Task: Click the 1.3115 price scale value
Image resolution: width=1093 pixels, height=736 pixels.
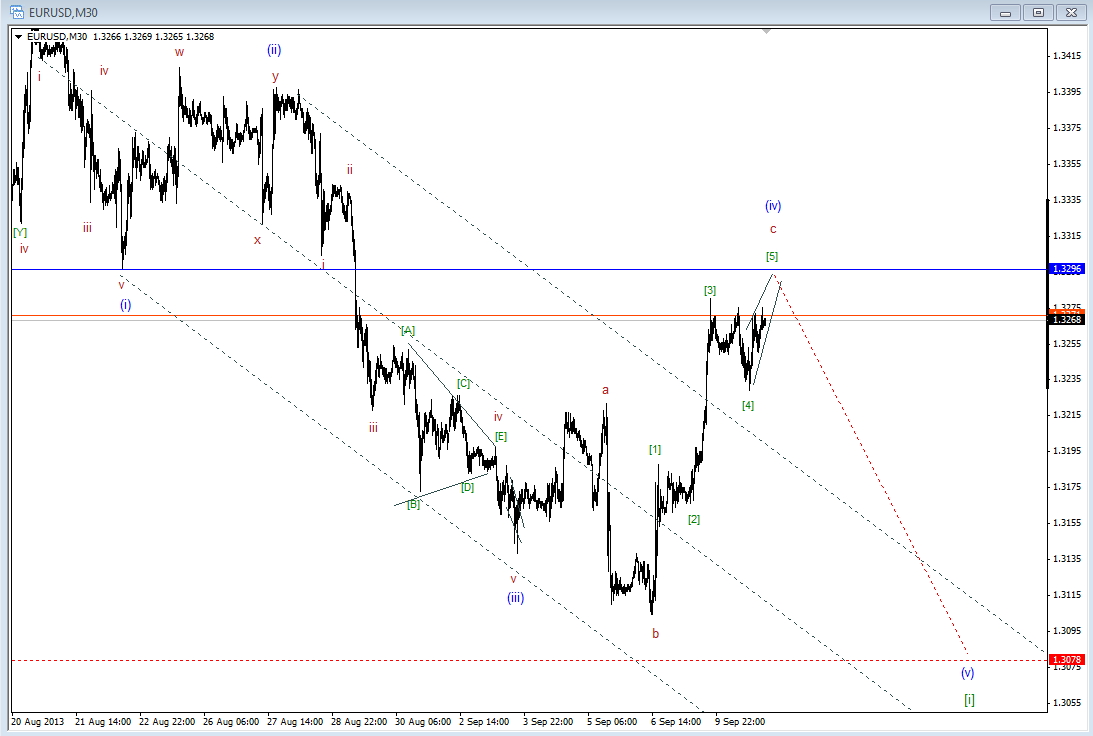Action: point(1067,595)
